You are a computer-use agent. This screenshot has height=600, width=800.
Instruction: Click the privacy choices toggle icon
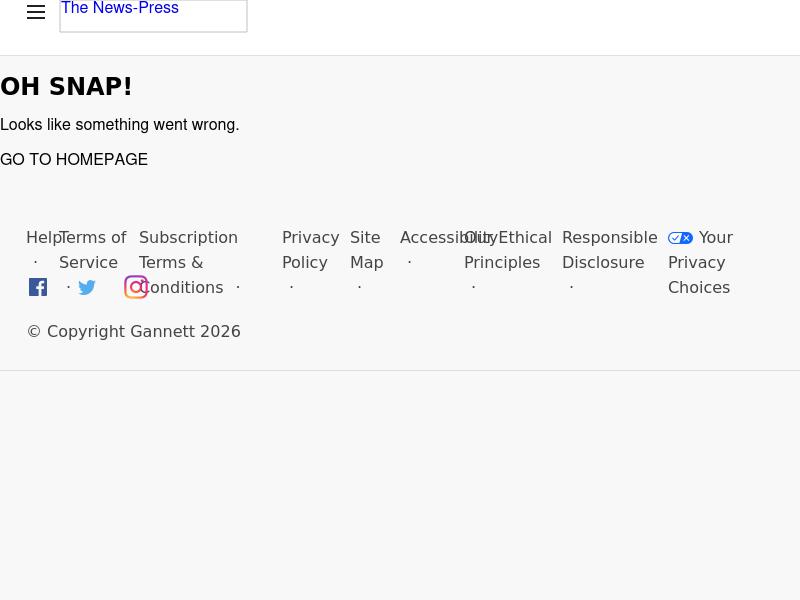[x=680, y=238]
